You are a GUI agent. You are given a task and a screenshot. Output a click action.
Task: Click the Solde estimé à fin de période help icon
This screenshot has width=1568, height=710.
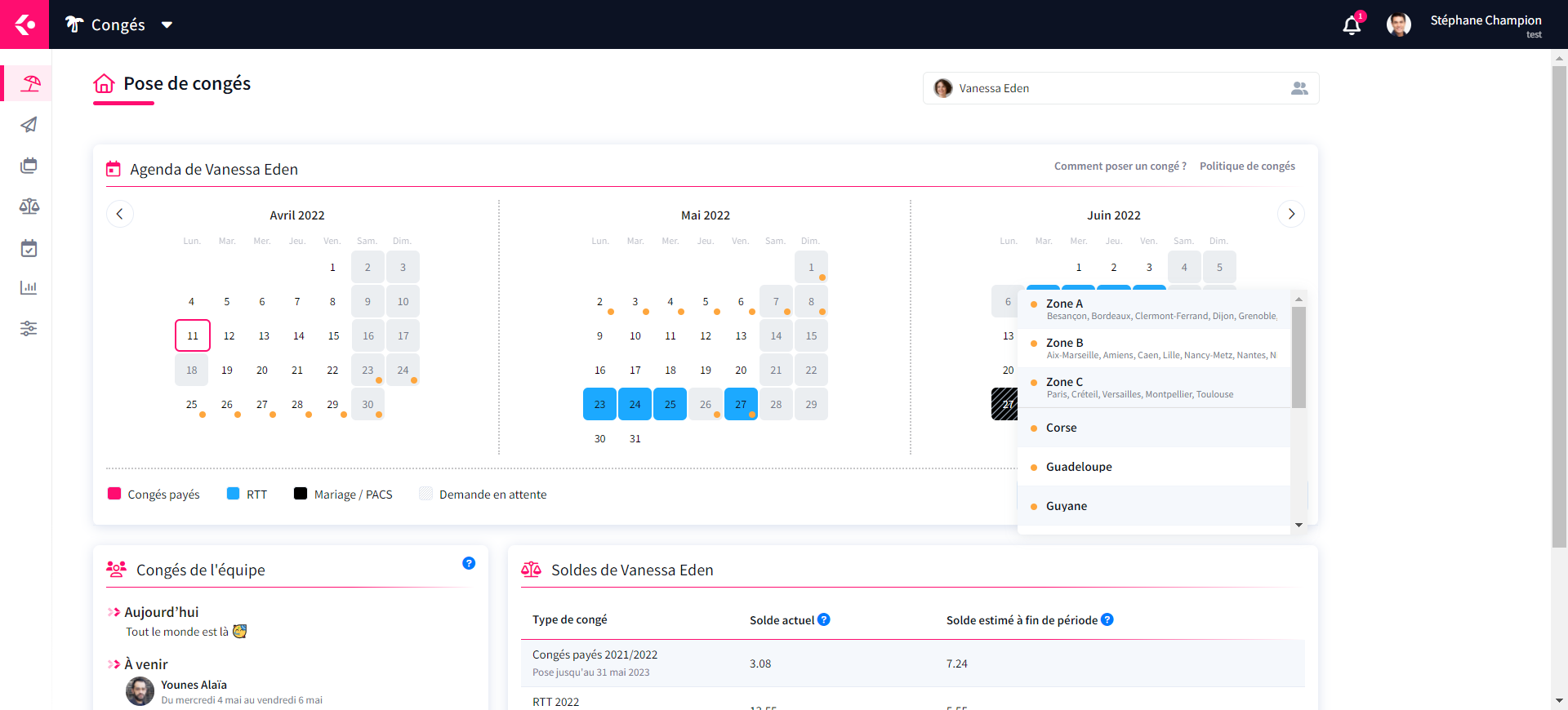click(1107, 619)
